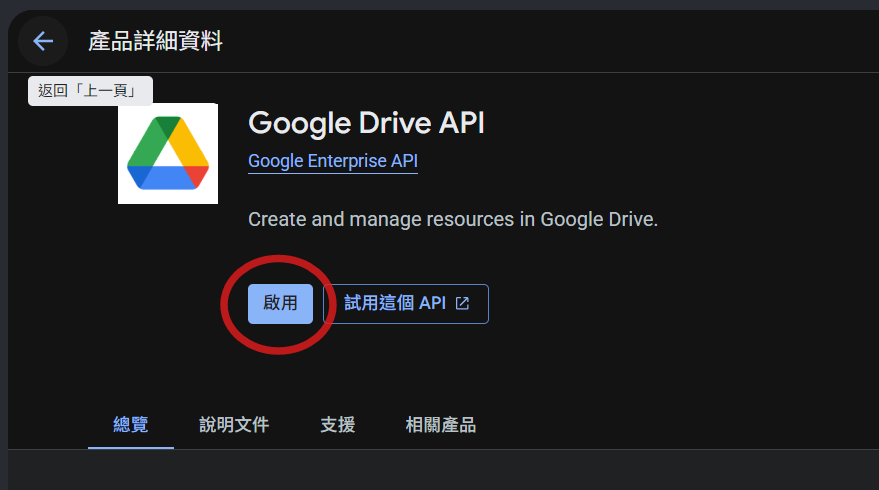Click the Google Drive API title text

tap(367, 123)
